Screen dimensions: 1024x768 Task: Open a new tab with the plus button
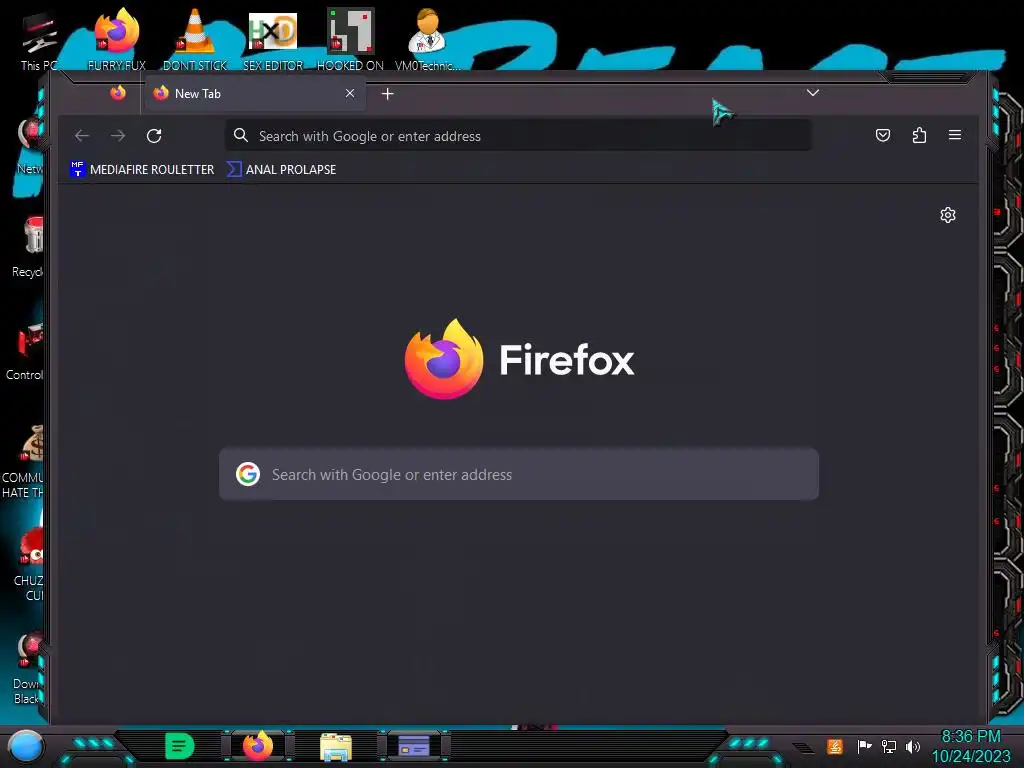[388, 94]
